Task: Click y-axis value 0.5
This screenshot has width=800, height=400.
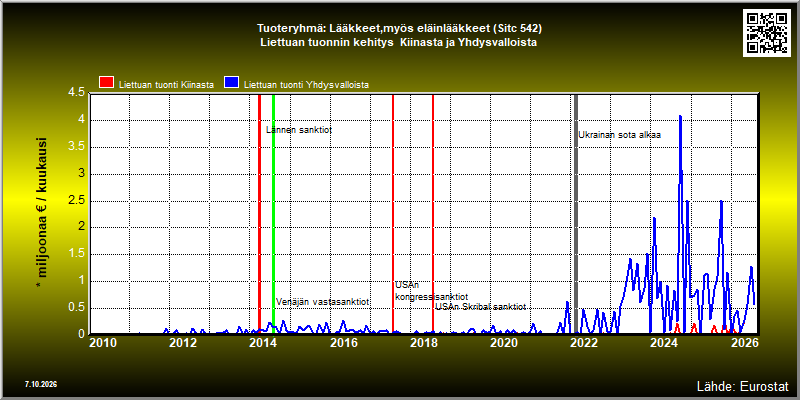Action: tap(76, 308)
